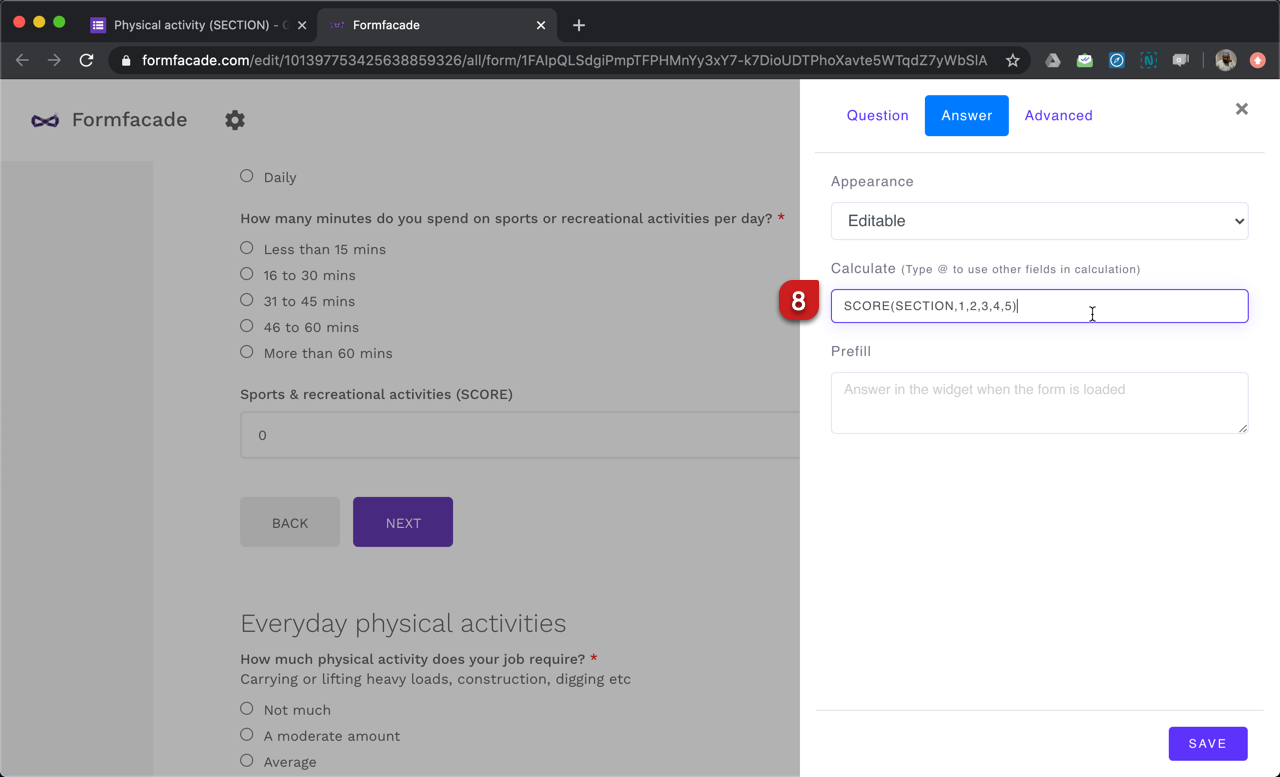Click the SAVE button
Screen dimensions: 1280x777
[x=1208, y=743]
